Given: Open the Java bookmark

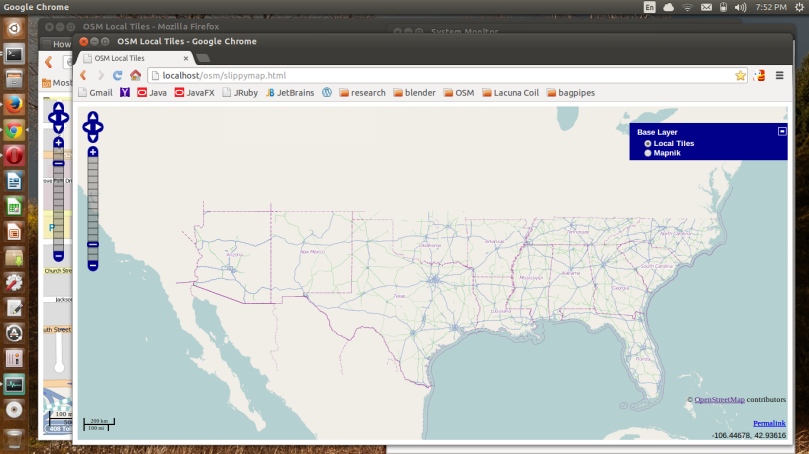Looking at the screenshot, I should click(x=152, y=93).
